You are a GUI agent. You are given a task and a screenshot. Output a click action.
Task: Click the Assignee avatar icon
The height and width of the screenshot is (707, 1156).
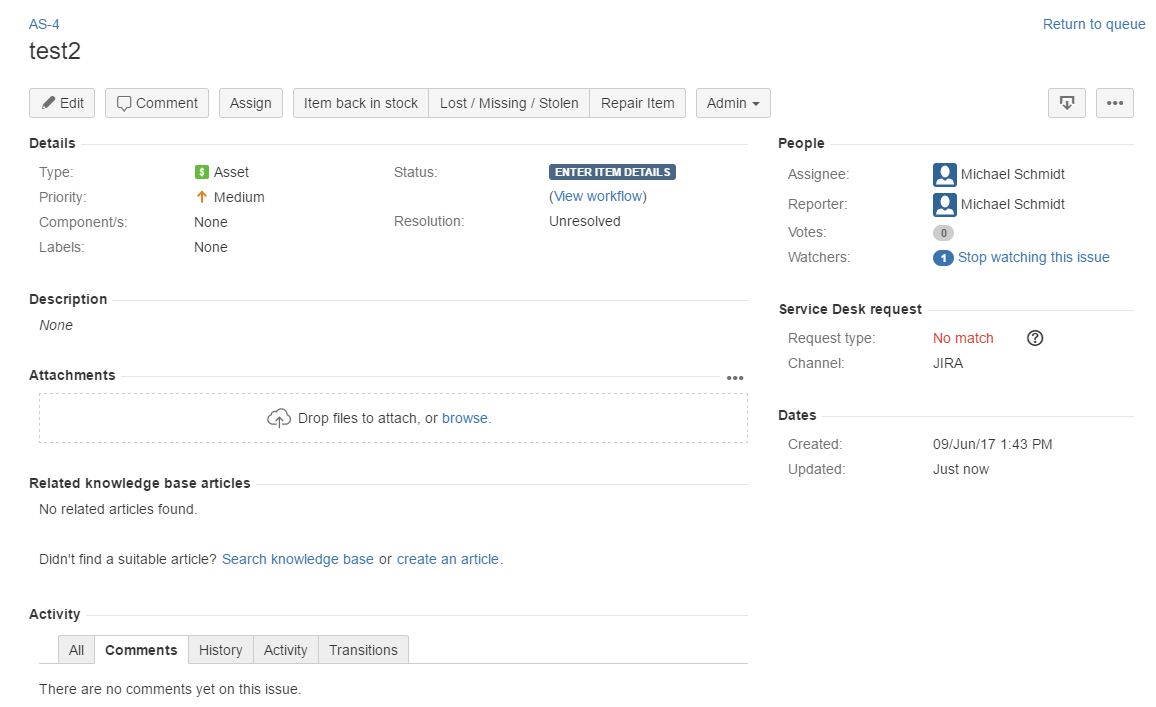[944, 175]
